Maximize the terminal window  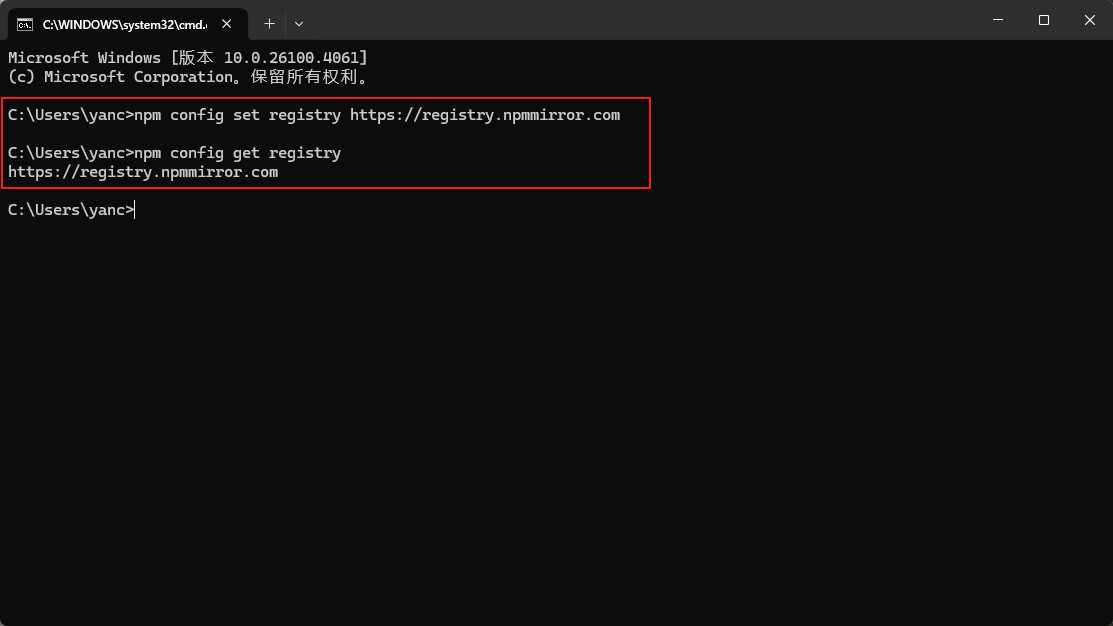(1043, 20)
